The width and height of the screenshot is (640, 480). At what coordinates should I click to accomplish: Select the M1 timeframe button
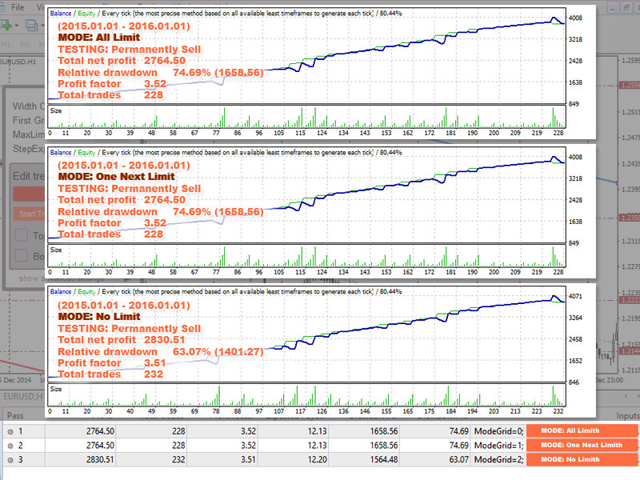pyautogui.click(x=7, y=44)
